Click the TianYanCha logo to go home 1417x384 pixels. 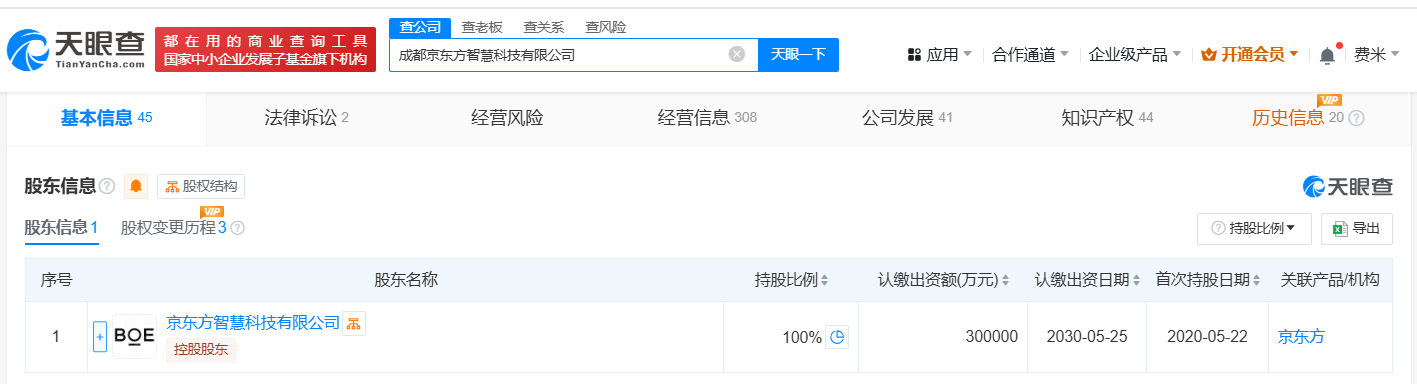[76, 49]
